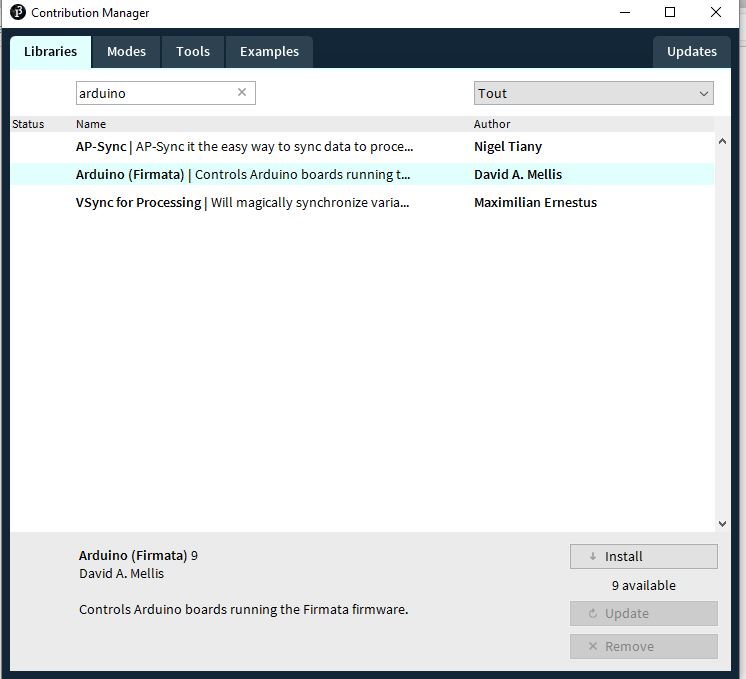This screenshot has height=679, width=746.
Task: Switch to the Examples tab
Action: tap(269, 51)
